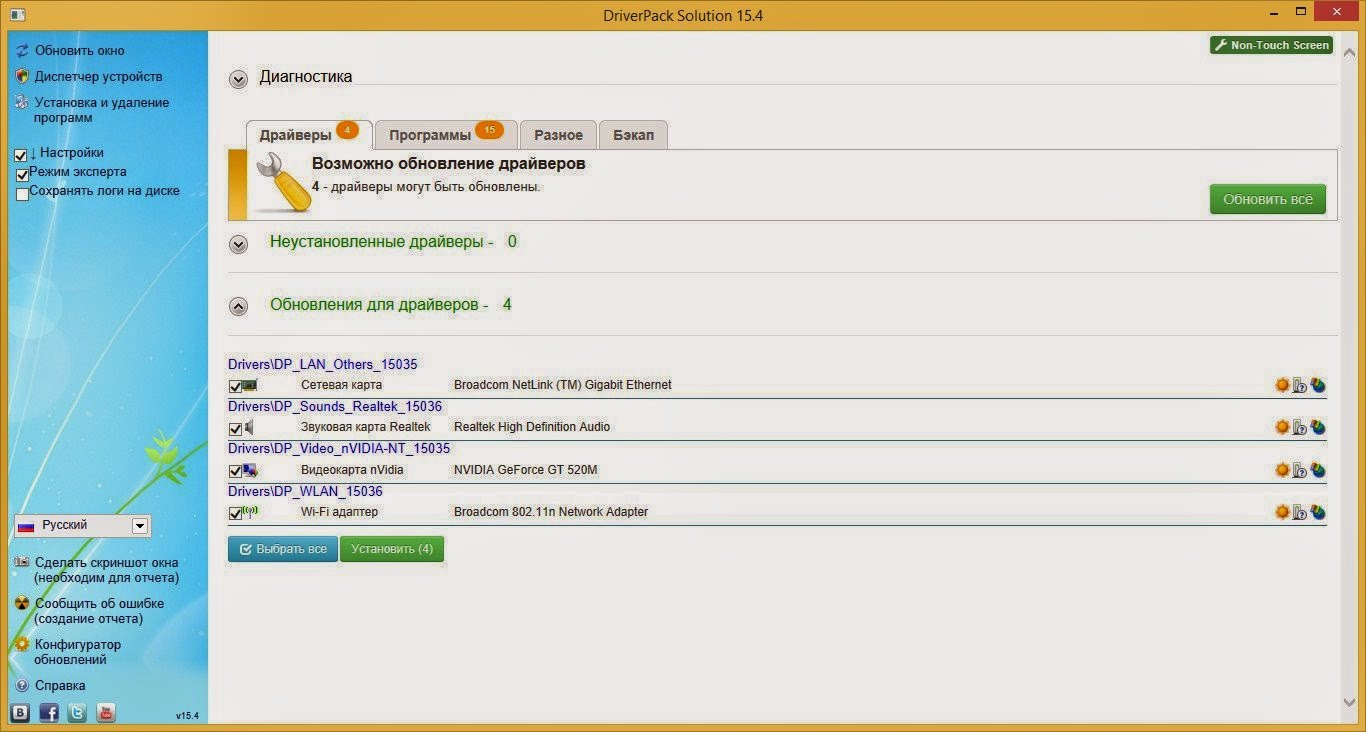Click Broadcom 802.11n Network Adapter text
1366x732 pixels.
pos(551,512)
